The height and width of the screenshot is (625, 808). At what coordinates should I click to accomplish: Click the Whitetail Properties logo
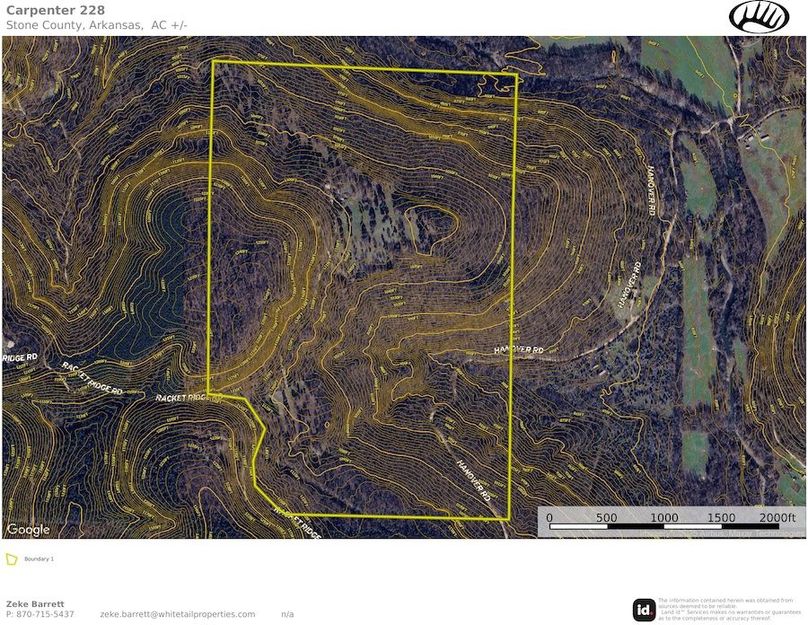point(759,16)
